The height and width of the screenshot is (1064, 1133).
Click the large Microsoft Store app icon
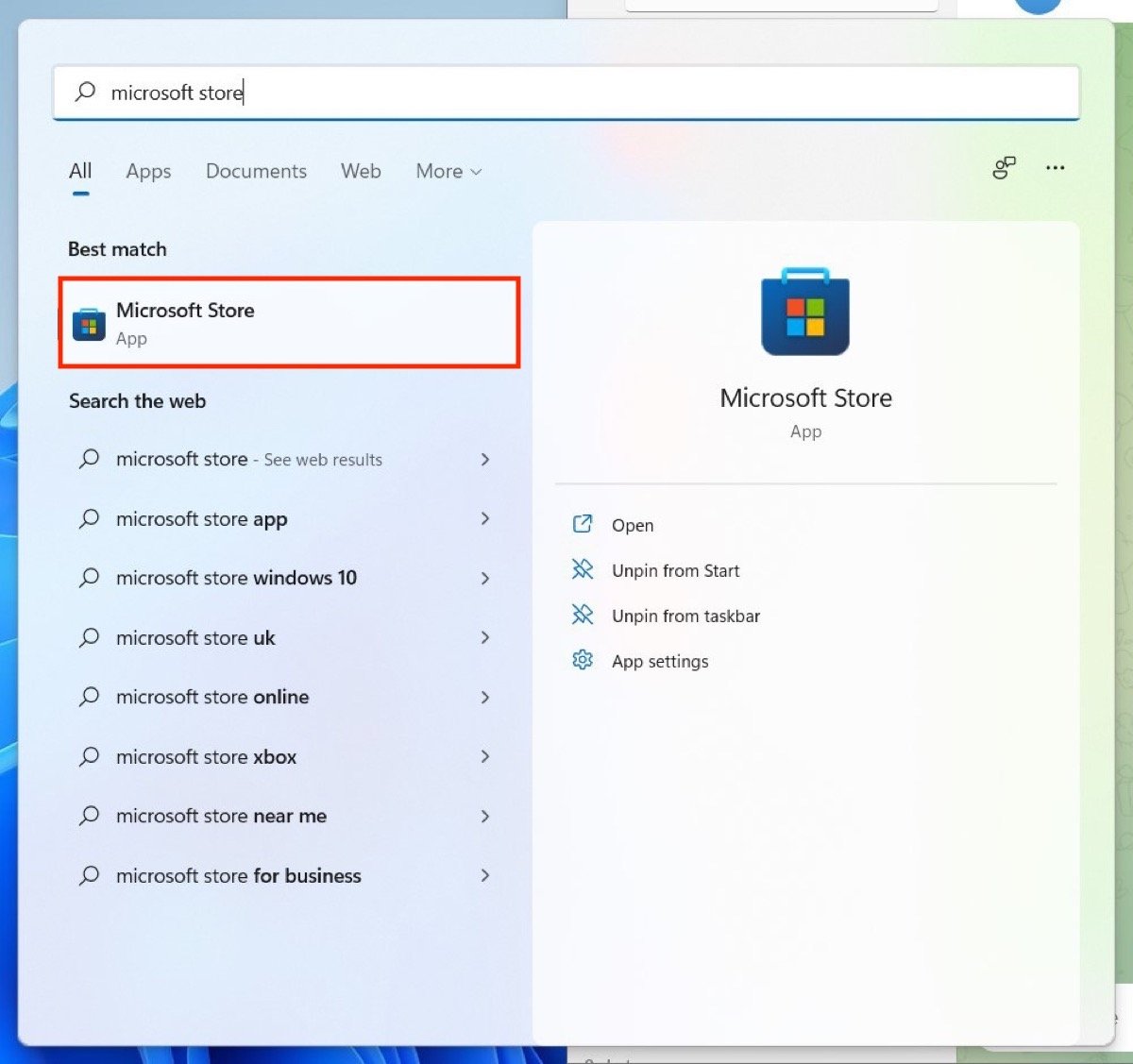[805, 312]
